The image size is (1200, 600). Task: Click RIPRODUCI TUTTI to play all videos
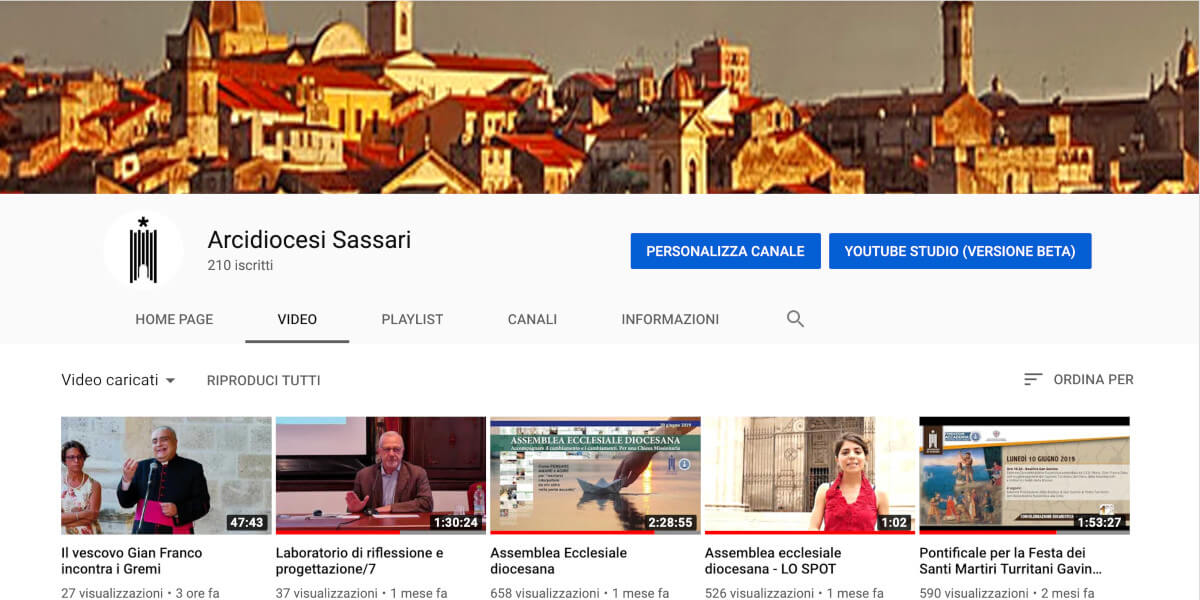click(x=264, y=380)
